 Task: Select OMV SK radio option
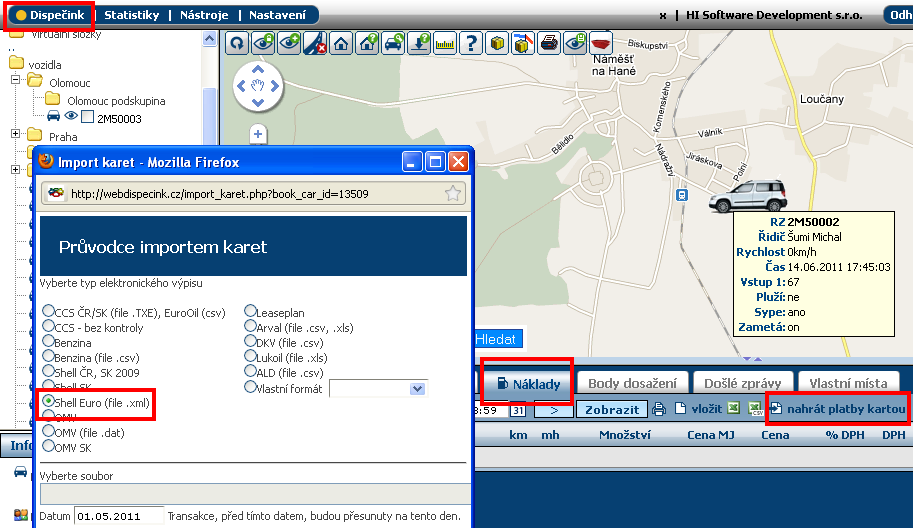click(48, 446)
